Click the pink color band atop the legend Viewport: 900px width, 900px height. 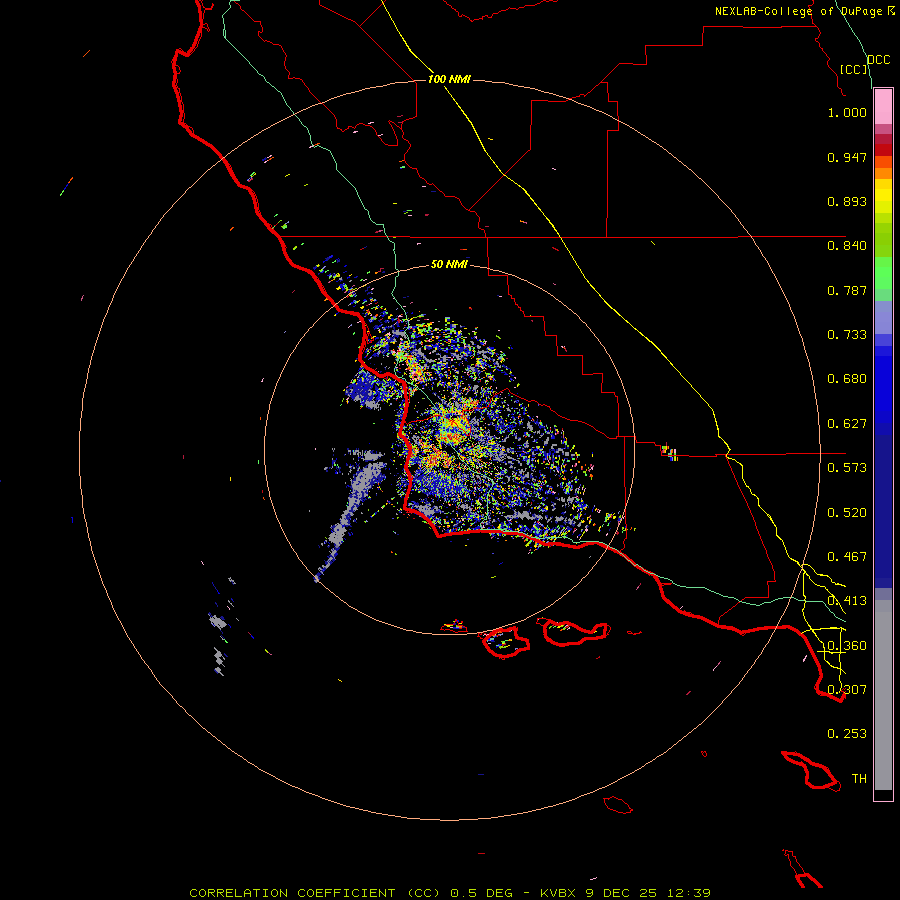pos(883,107)
